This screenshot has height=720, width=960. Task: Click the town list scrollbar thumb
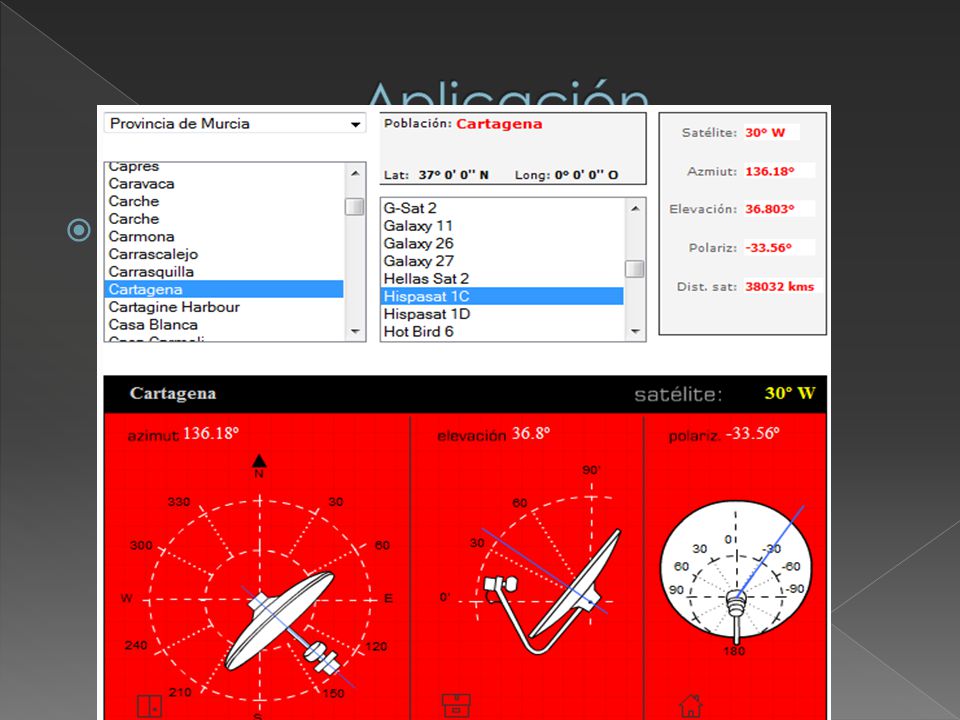click(x=354, y=207)
